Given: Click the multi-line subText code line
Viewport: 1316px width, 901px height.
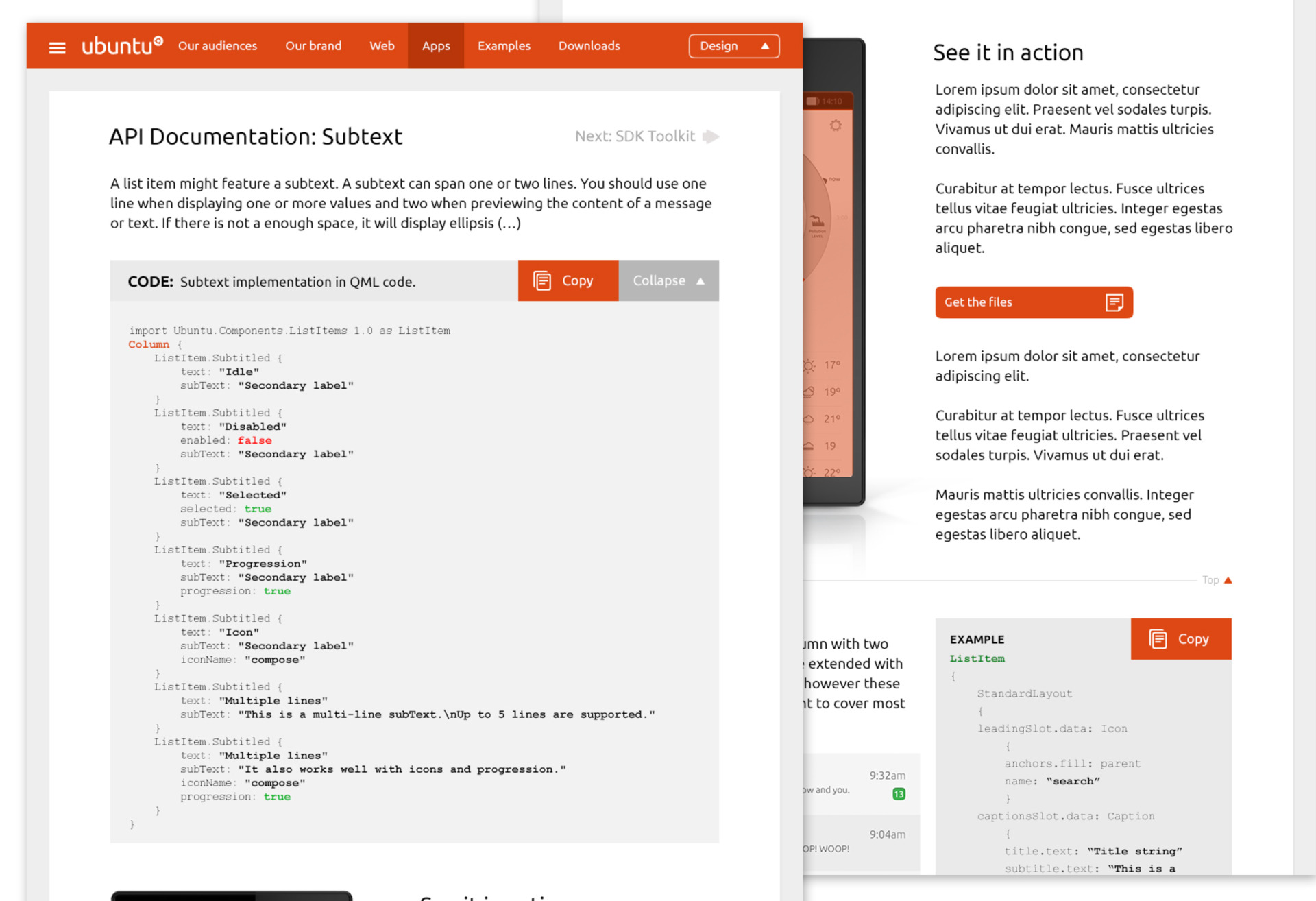Looking at the screenshot, I should coord(417,714).
